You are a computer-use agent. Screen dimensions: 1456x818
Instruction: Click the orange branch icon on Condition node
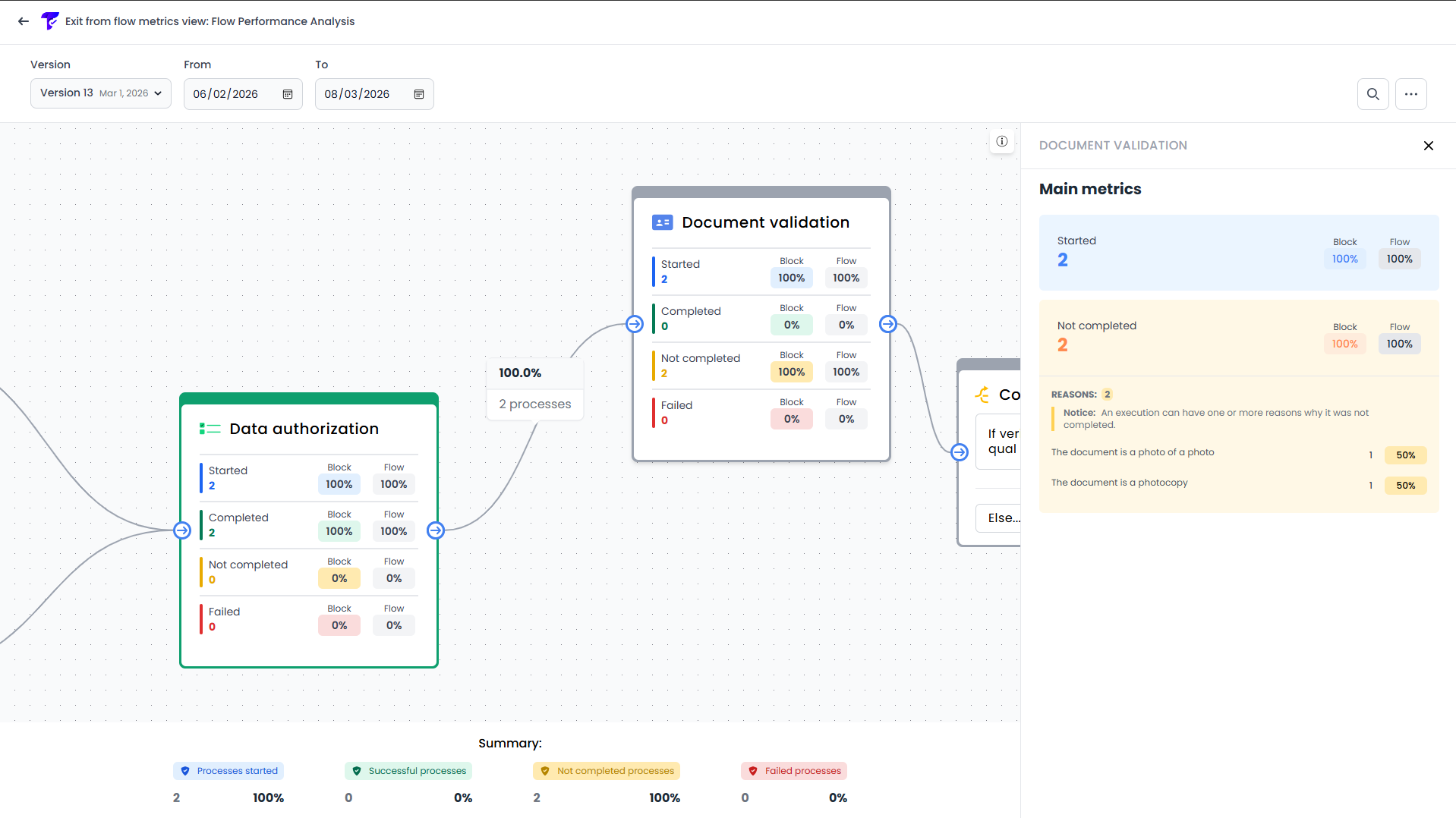coord(982,394)
